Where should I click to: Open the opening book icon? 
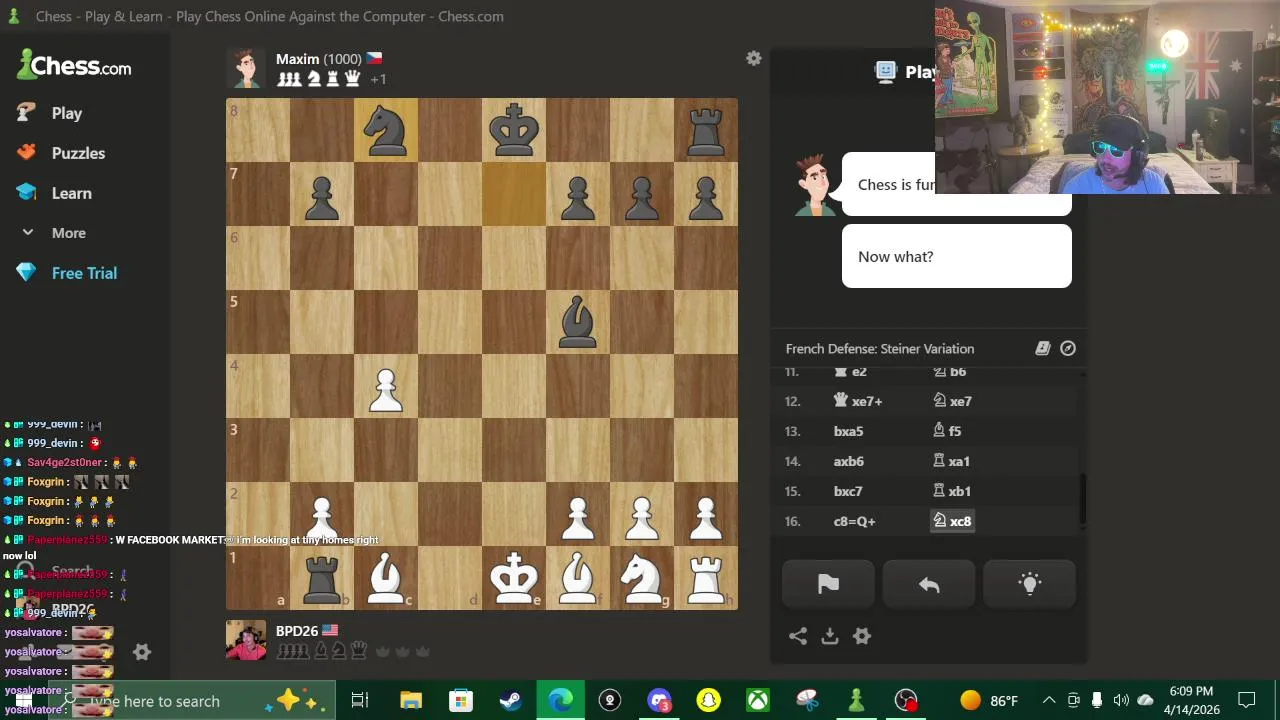click(1042, 348)
